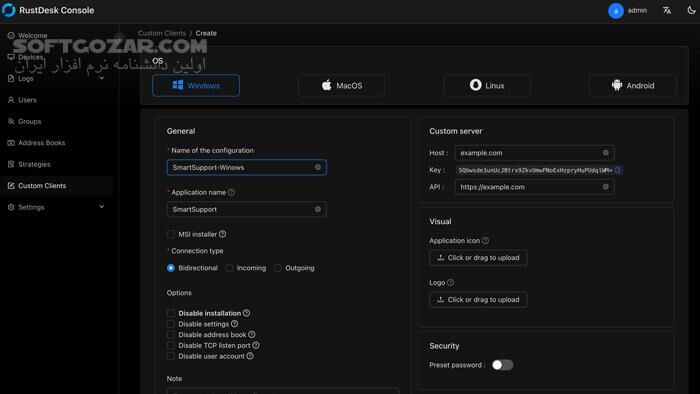Enable the MSI installer checkbox
This screenshot has width=700, height=394.
point(171,234)
